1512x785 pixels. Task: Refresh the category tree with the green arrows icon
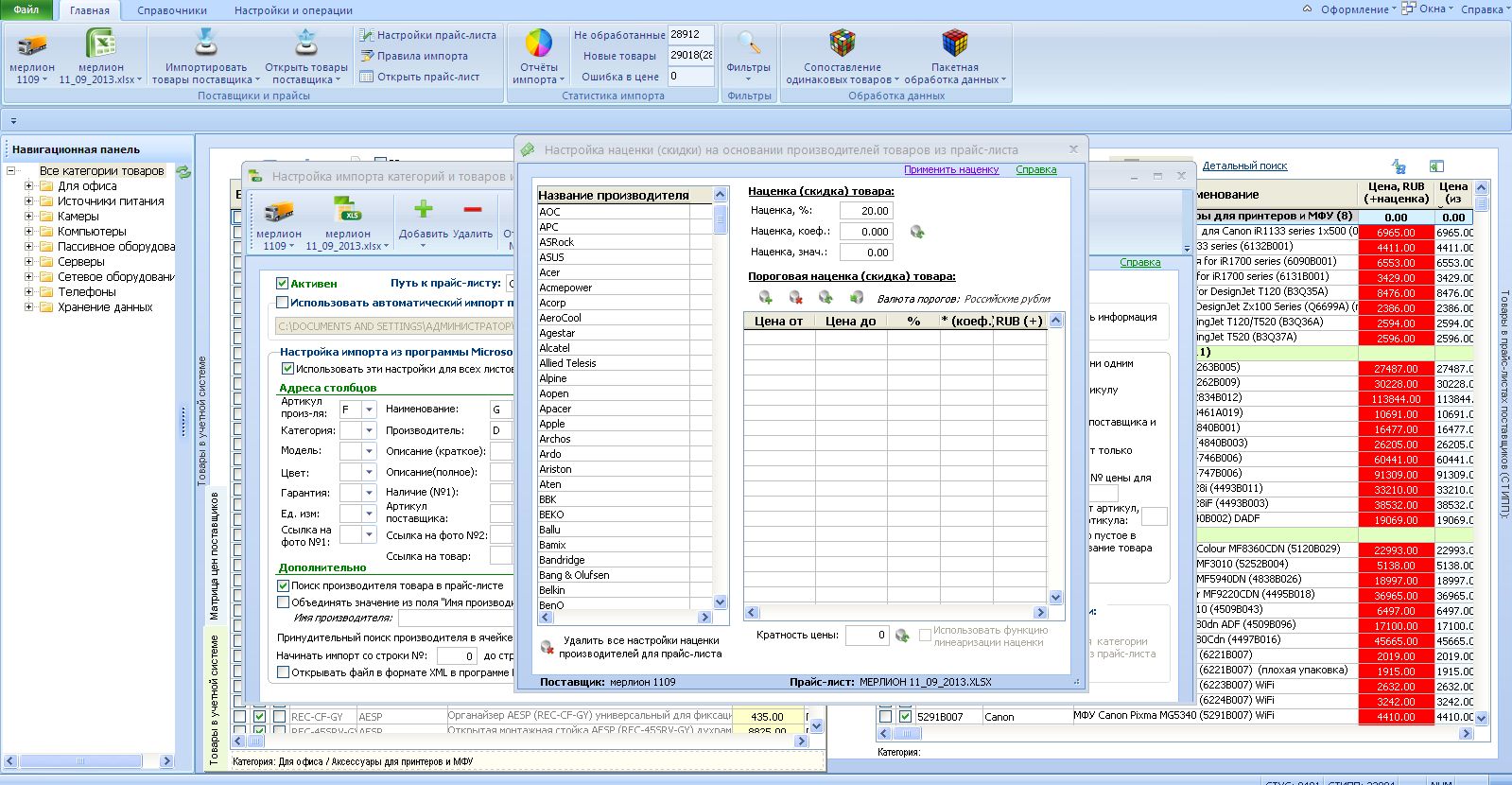click(x=184, y=172)
